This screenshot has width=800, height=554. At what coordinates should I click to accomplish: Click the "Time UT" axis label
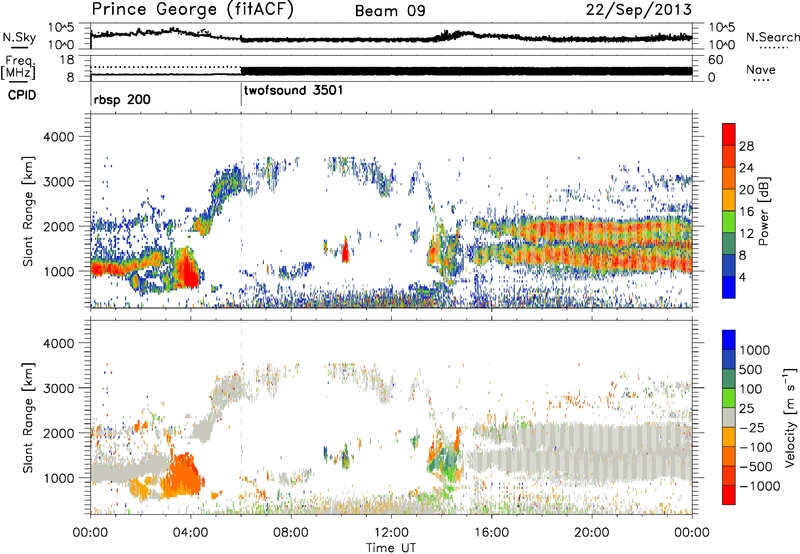click(391, 547)
